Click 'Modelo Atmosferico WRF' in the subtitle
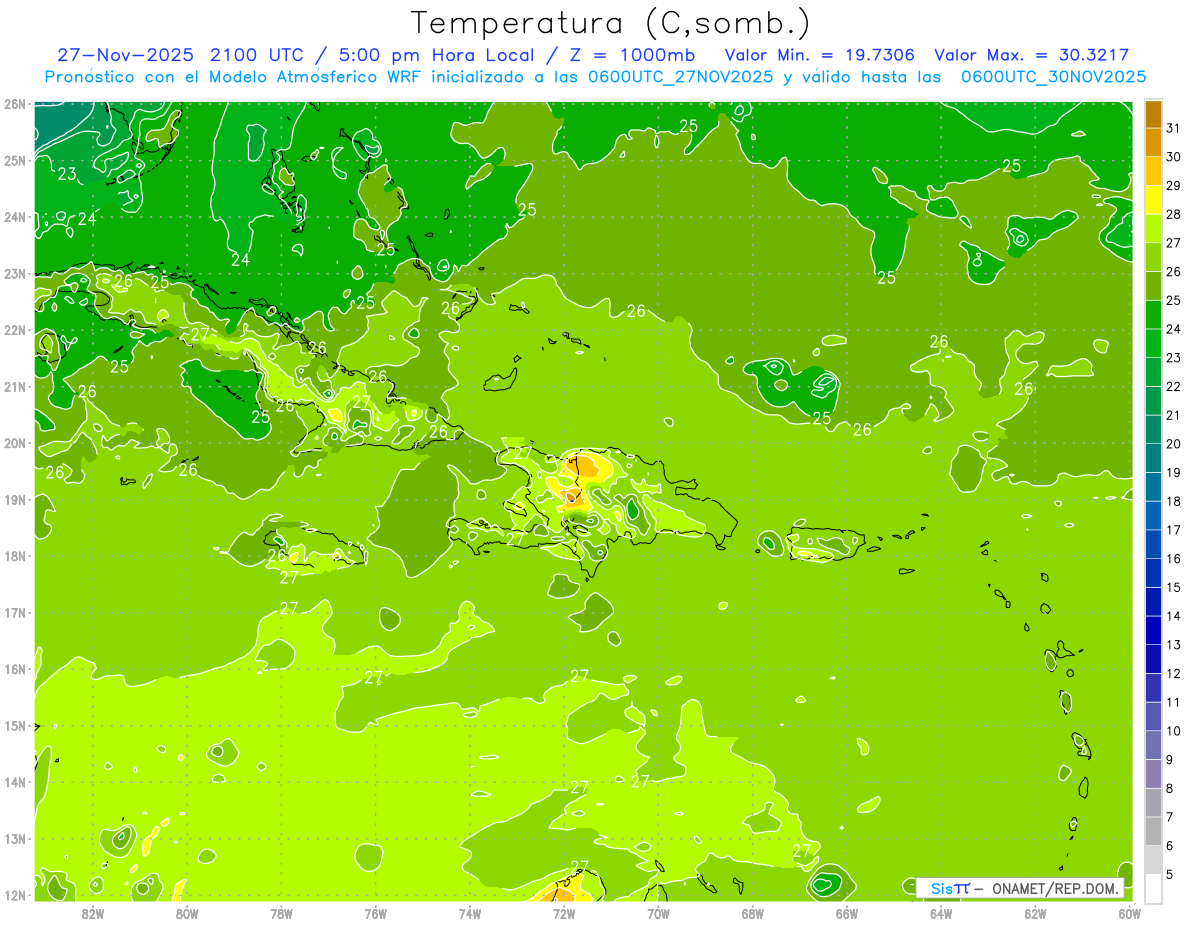Image resolution: width=1200 pixels, height=927 pixels. pyautogui.click(x=319, y=77)
